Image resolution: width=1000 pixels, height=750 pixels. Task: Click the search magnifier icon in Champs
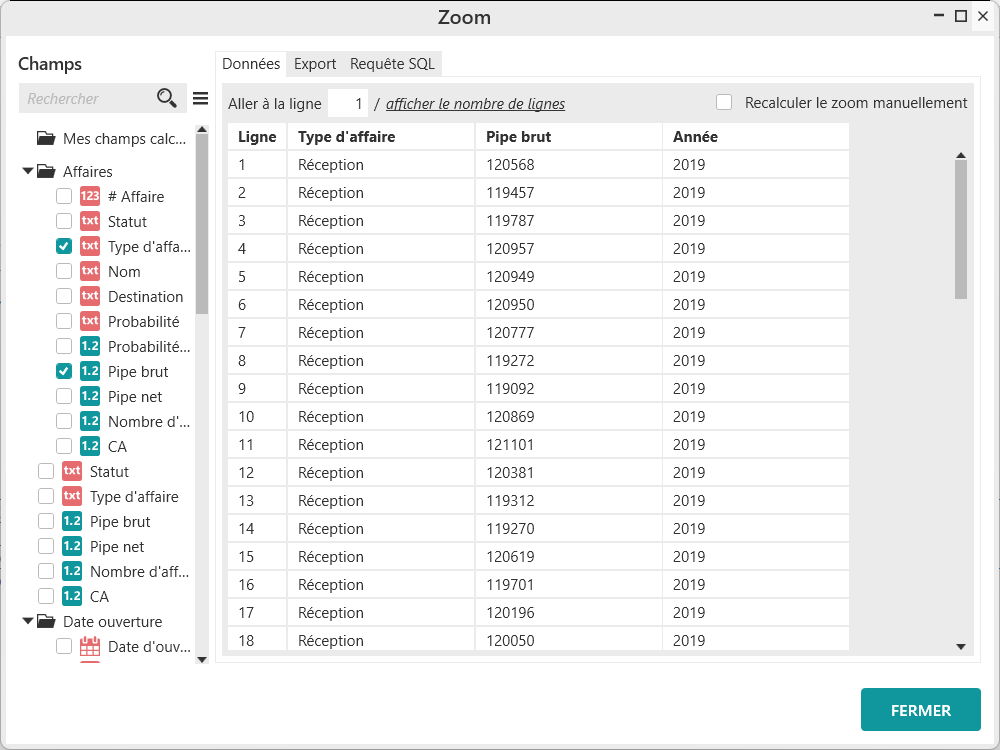(166, 98)
